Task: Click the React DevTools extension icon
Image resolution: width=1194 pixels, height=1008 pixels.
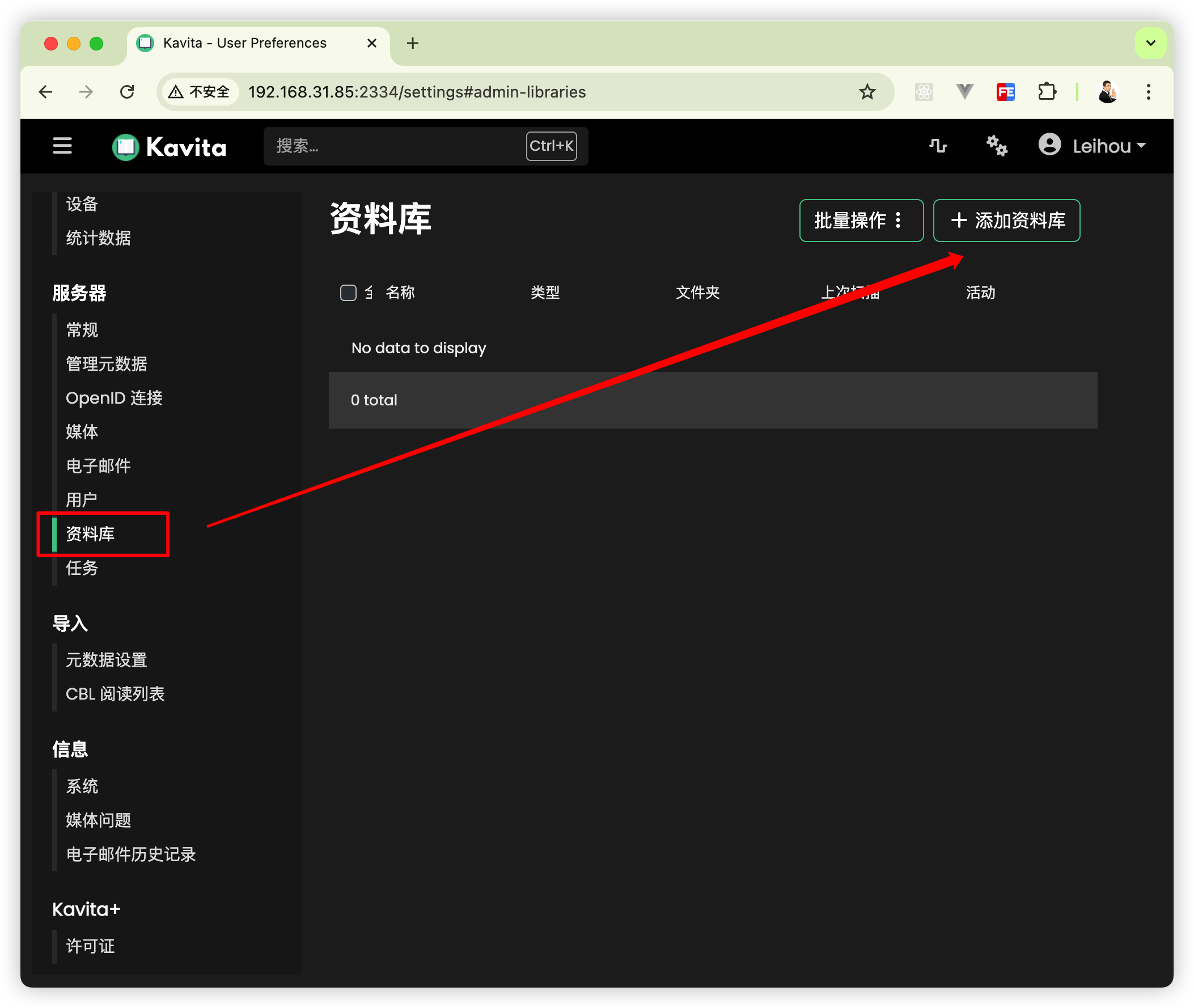Action: 923,92
